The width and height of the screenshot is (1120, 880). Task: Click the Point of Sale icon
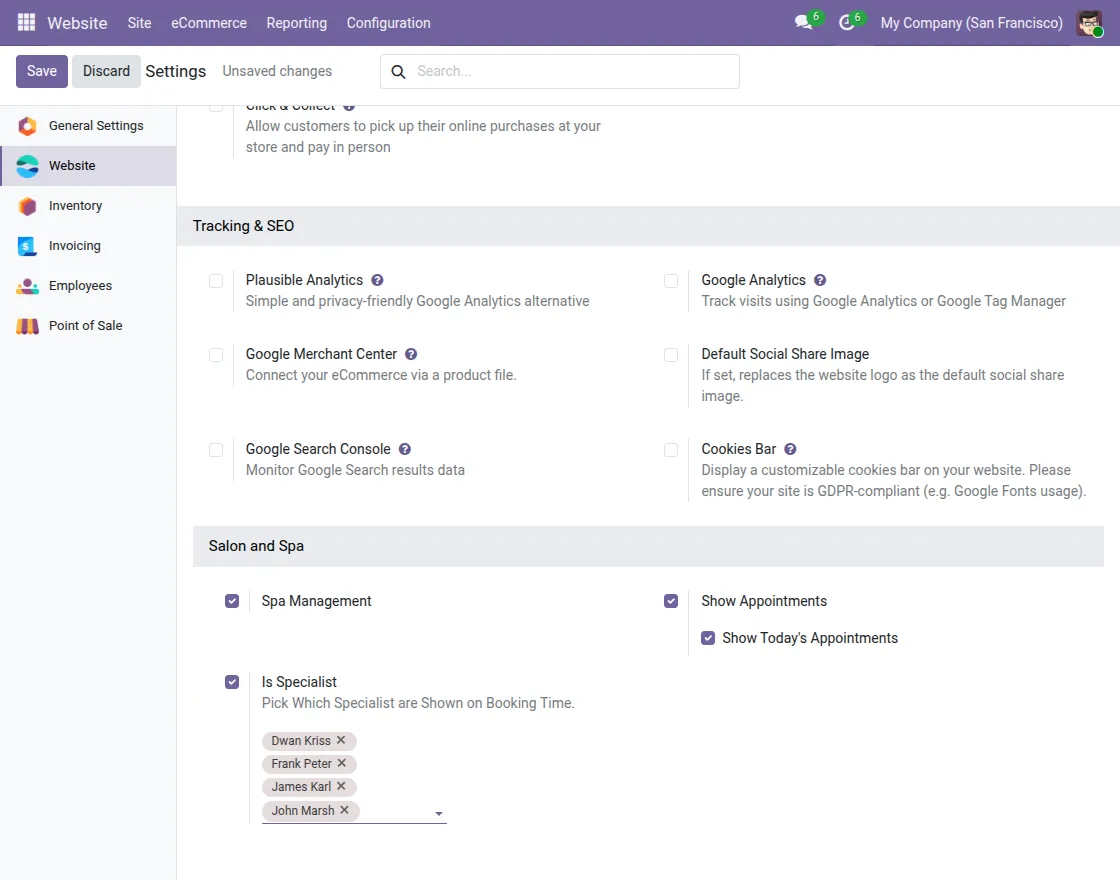(27, 326)
